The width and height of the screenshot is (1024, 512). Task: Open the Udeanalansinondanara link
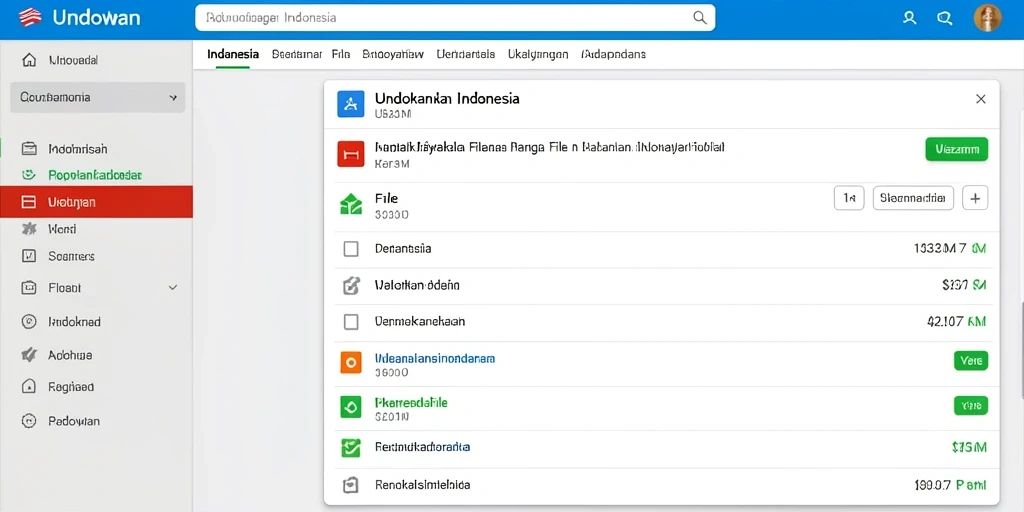tap(435, 359)
